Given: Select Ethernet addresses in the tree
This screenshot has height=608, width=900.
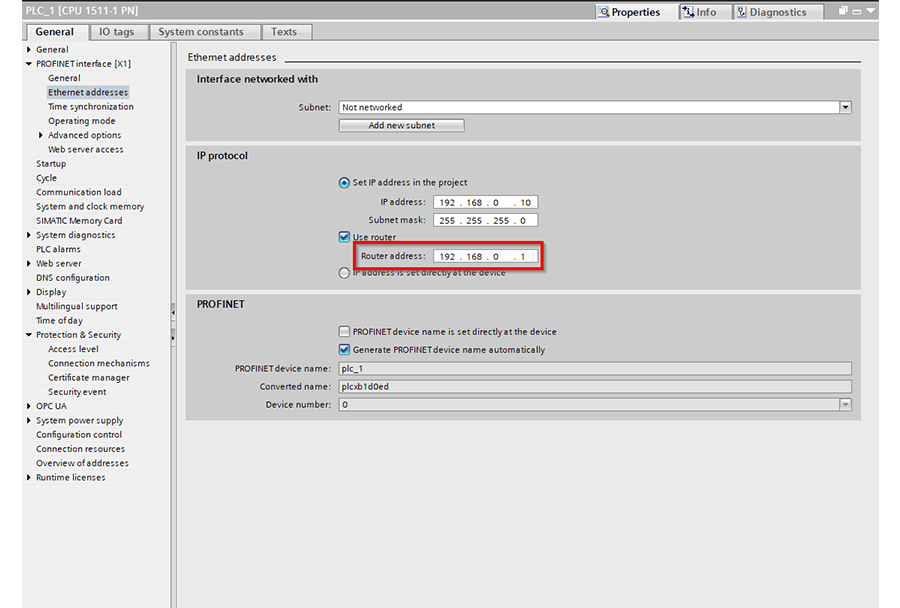Looking at the screenshot, I should click(x=88, y=92).
